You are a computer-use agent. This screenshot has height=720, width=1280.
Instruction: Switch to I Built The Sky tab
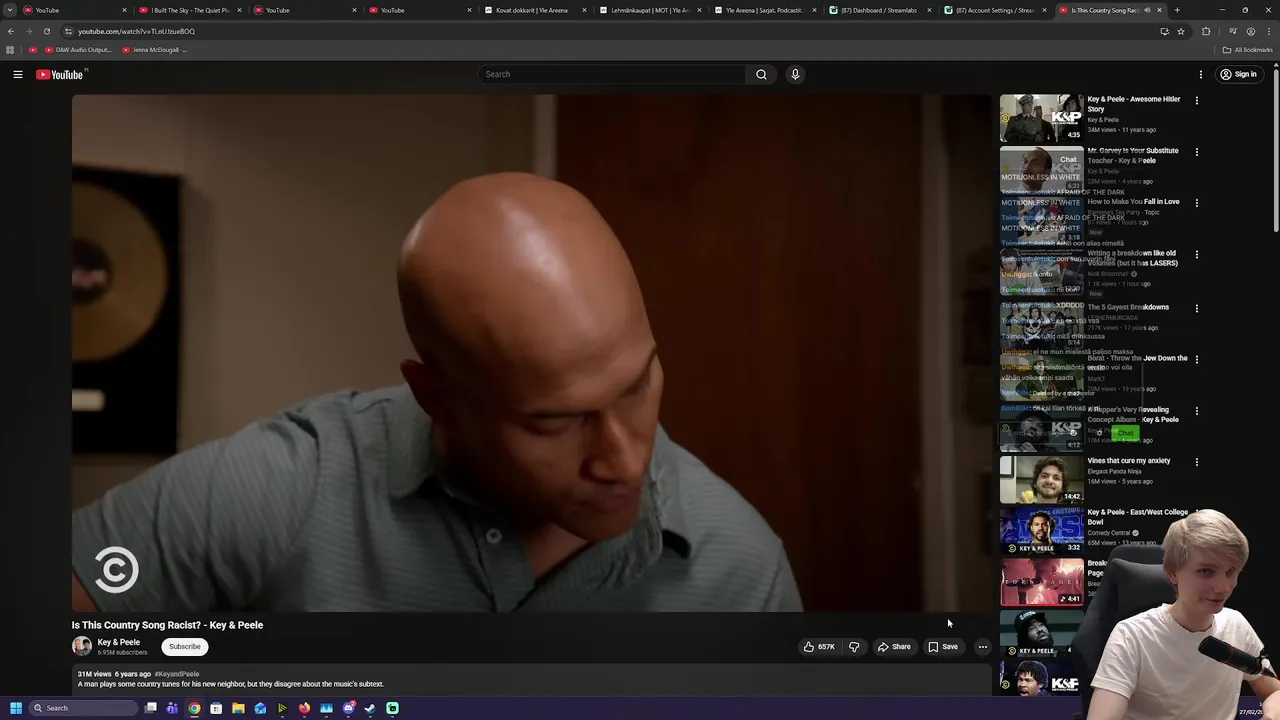191,10
